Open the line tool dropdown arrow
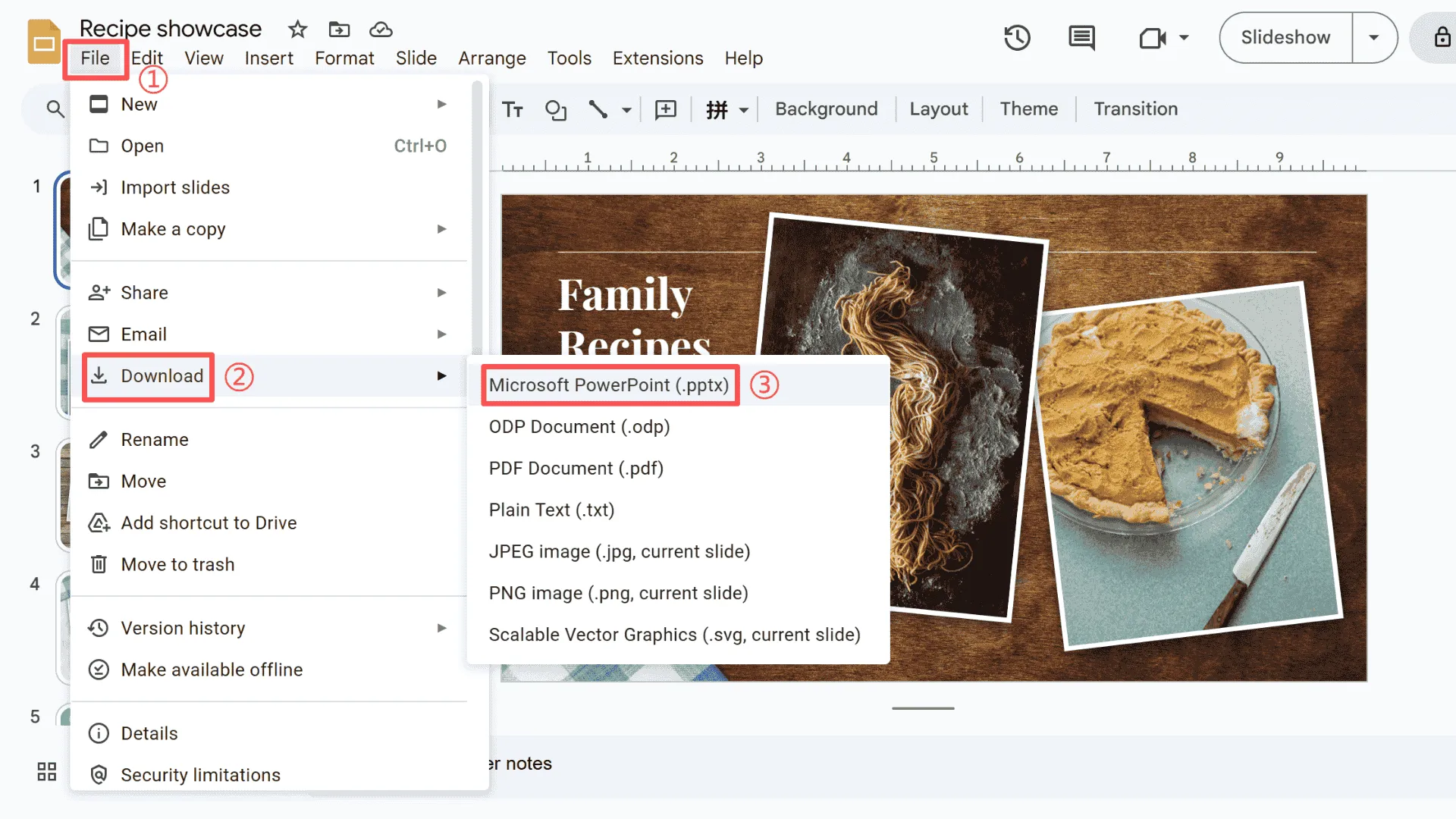The height and width of the screenshot is (819, 1456). pos(626,110)
